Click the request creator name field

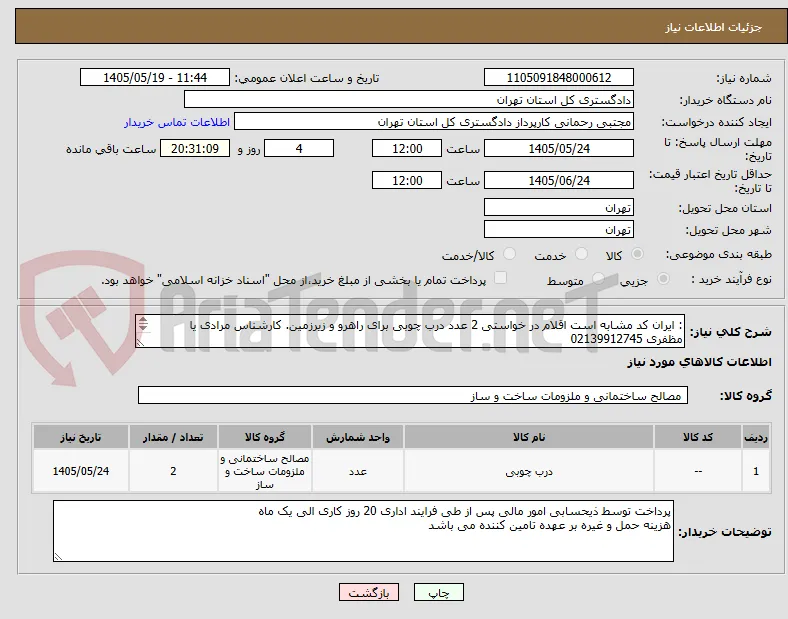pos(434,122)
